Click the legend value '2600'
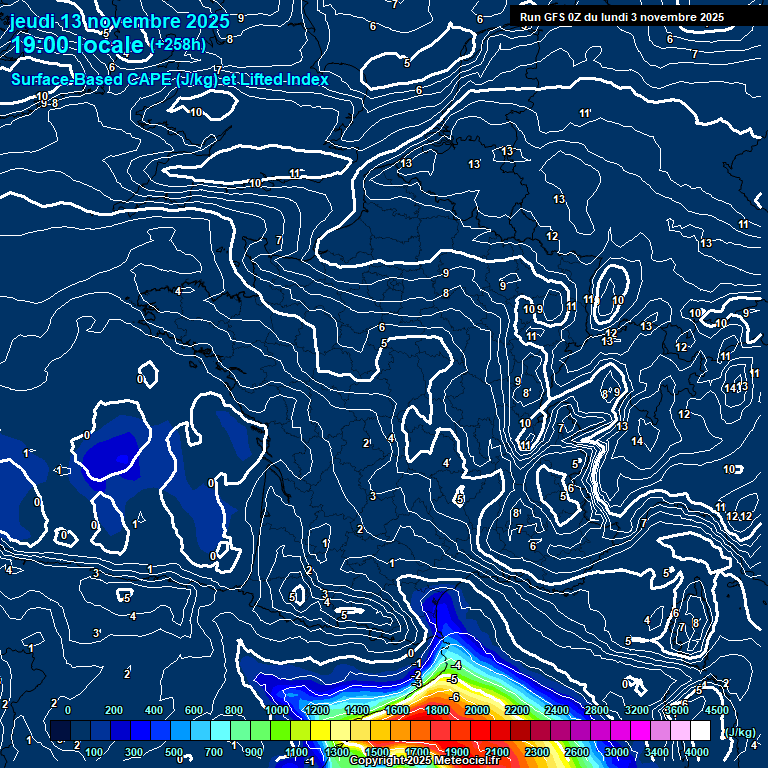Image resolution: width=768 pixels, height=768 pixels. 577,752
